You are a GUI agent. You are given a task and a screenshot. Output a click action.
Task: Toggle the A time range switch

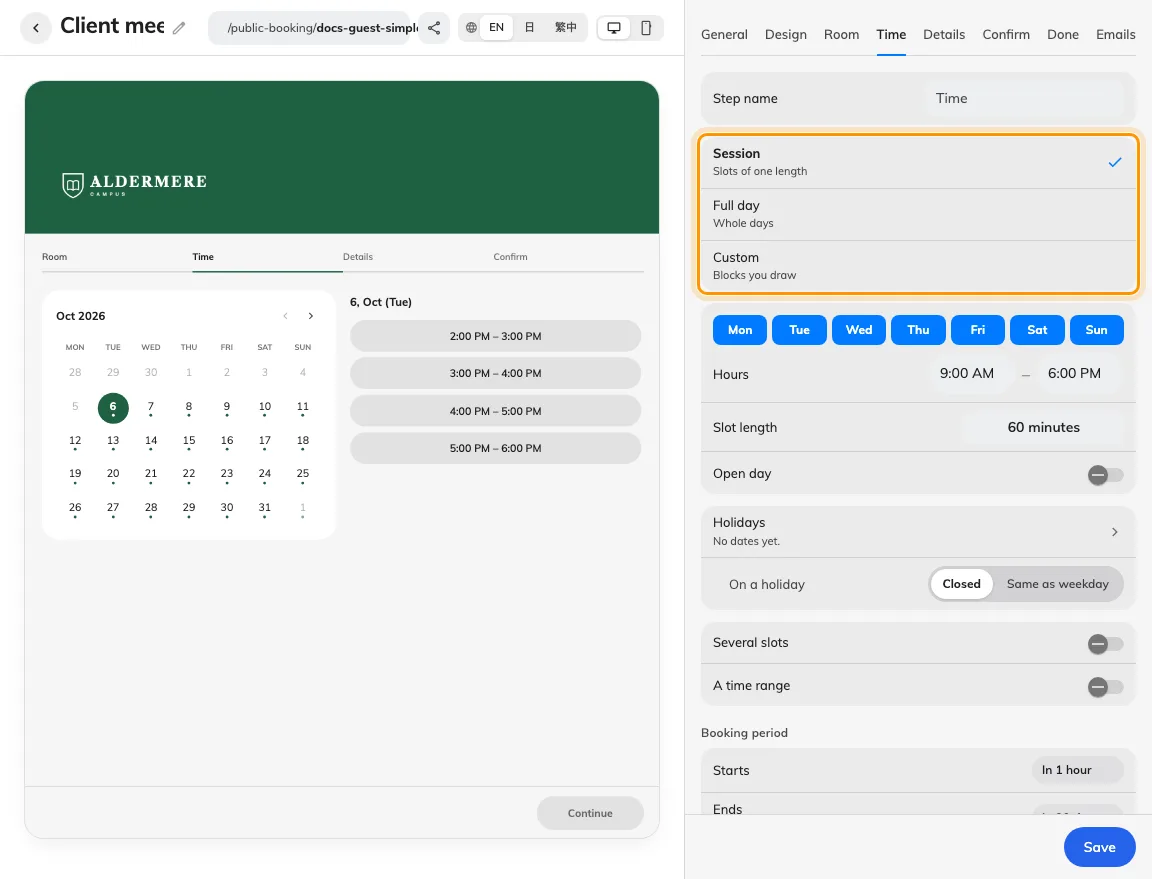1105,686
